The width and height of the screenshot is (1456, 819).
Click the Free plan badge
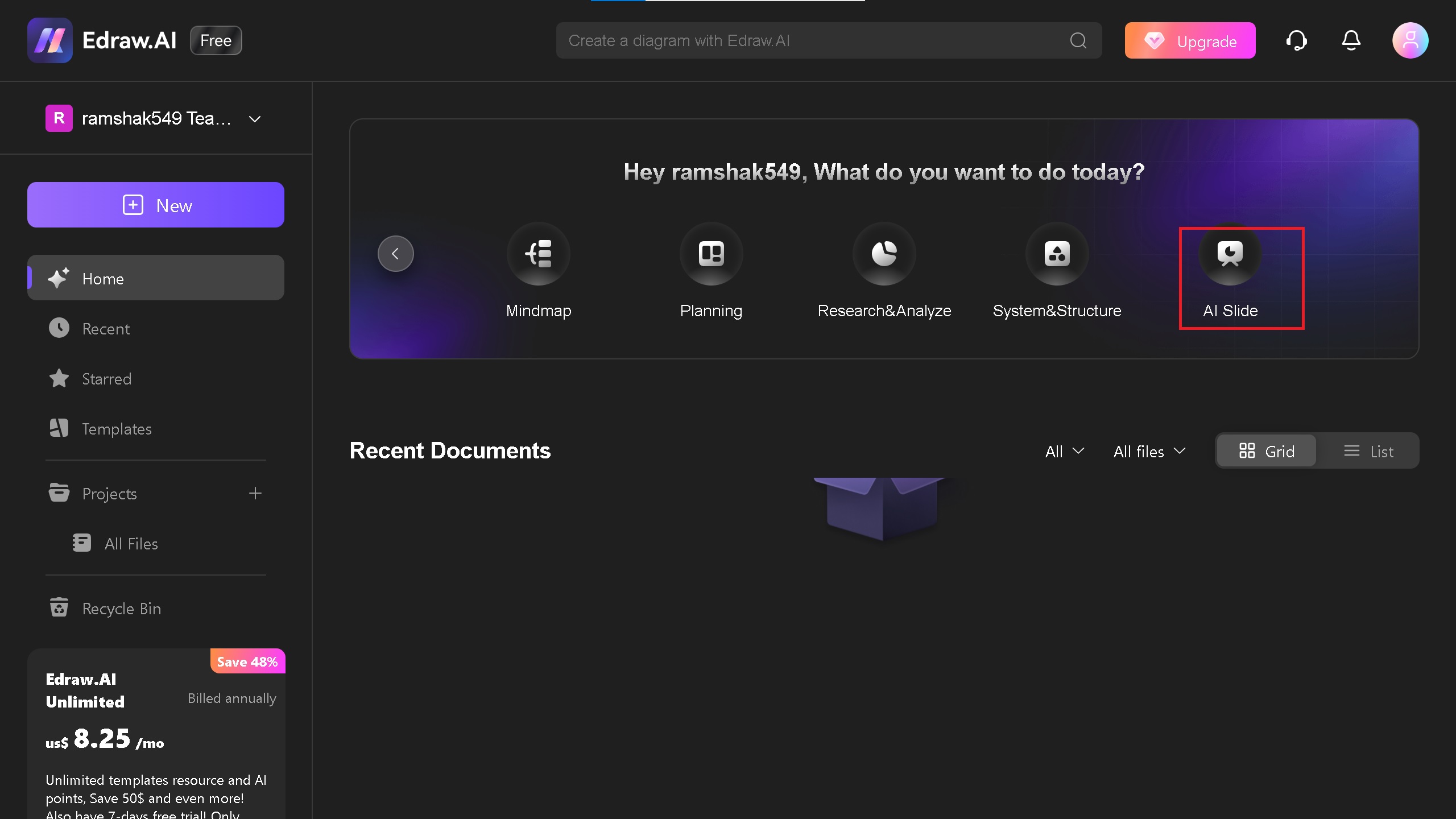[216, 40]
